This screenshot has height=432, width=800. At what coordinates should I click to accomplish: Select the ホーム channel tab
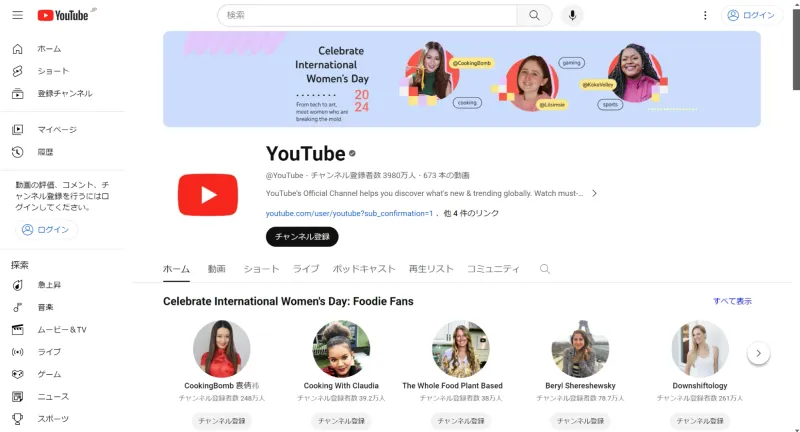tap(177, 269)
